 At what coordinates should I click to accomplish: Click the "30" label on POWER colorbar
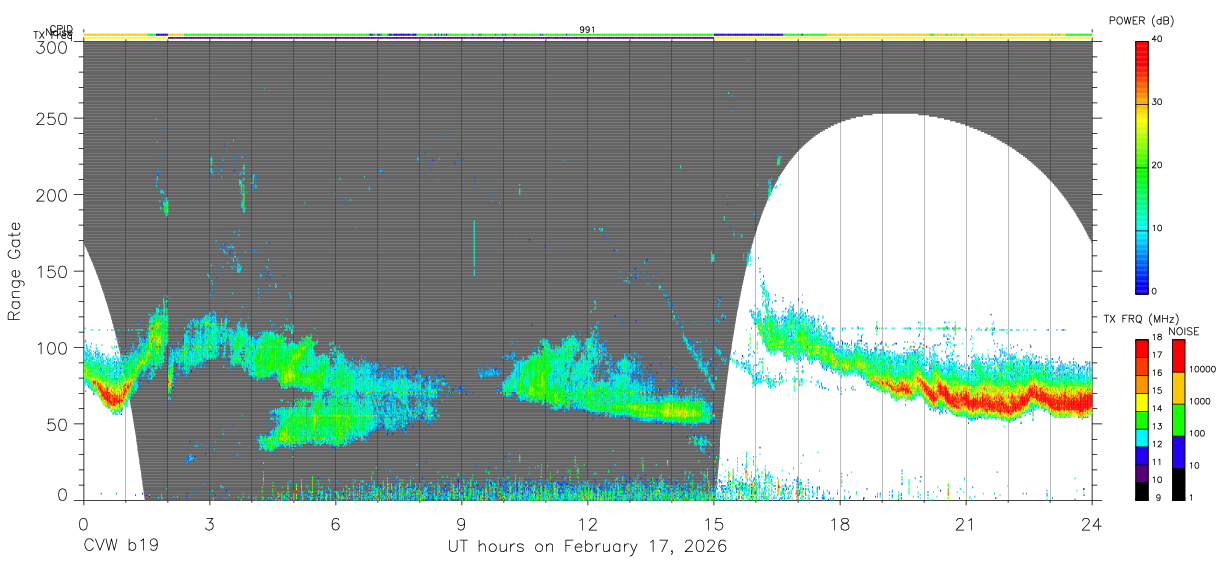(x=1159, y=102)
